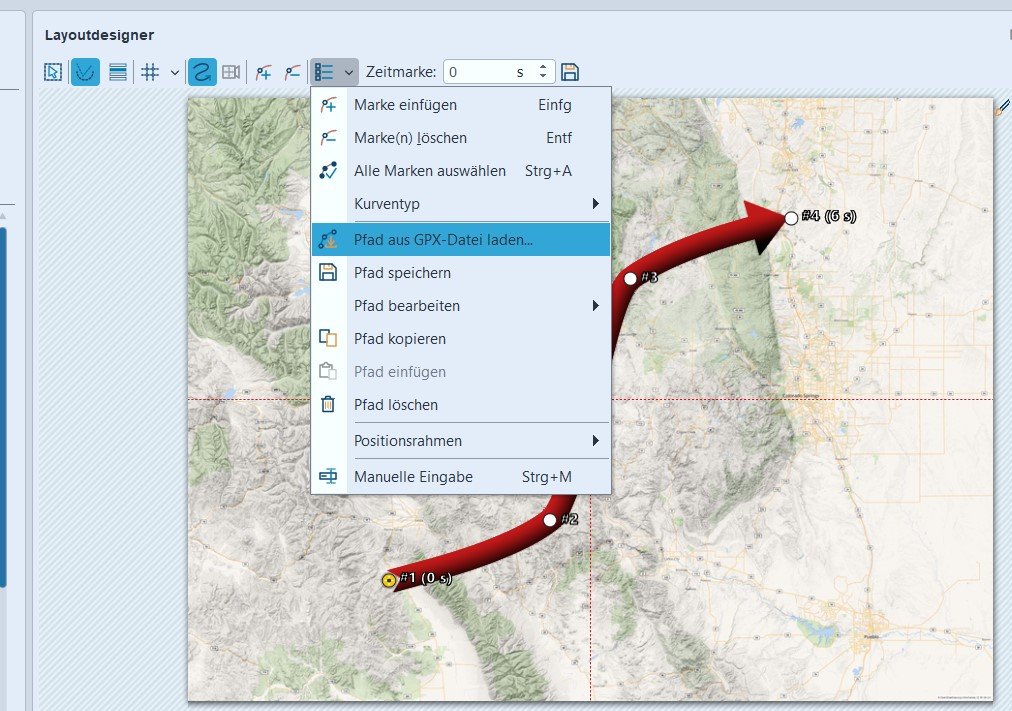Image resolution: width=1012 pixels, height=711 pixels.
Task: Toggle the grid display icon
Action: tap(150, 72)
